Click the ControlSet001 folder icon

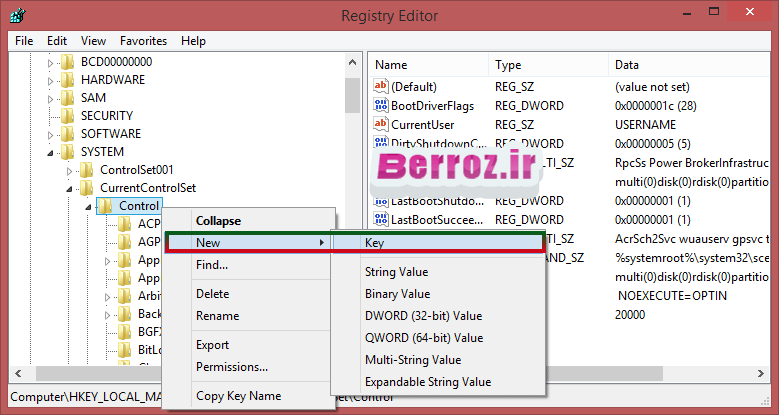tap(86, 170)
